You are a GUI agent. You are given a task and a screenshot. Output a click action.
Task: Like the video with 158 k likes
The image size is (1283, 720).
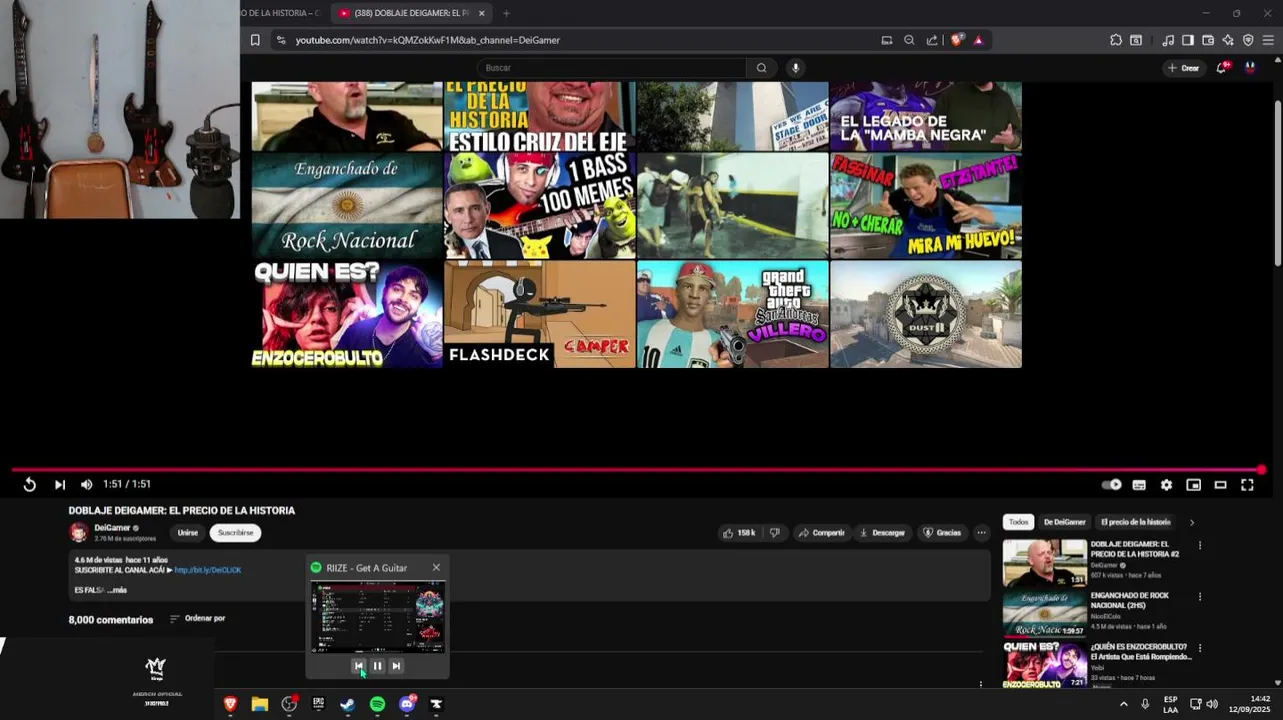point(740,533)
